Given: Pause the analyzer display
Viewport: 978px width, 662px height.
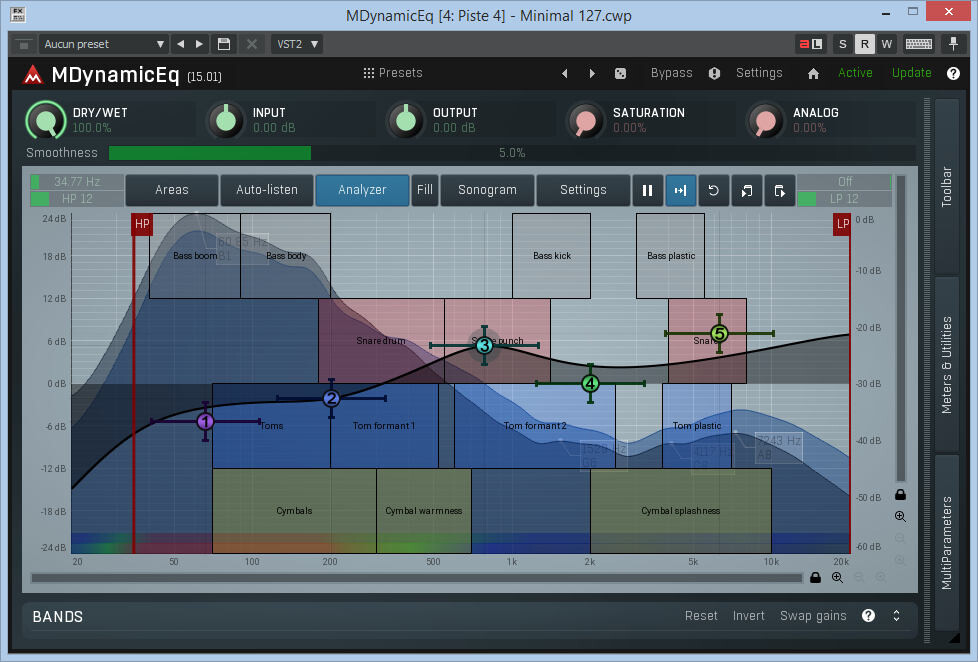Looking at the screenshot, I should 647,190.
